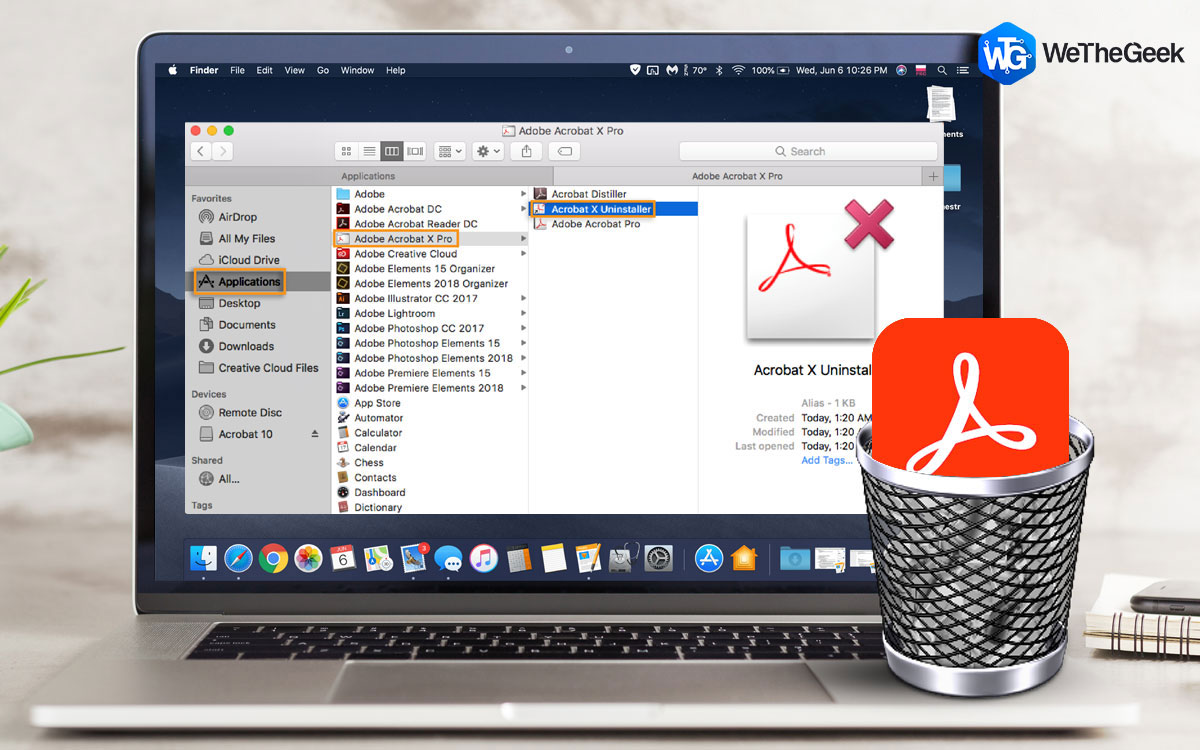Open the File menu

(237, 70)
